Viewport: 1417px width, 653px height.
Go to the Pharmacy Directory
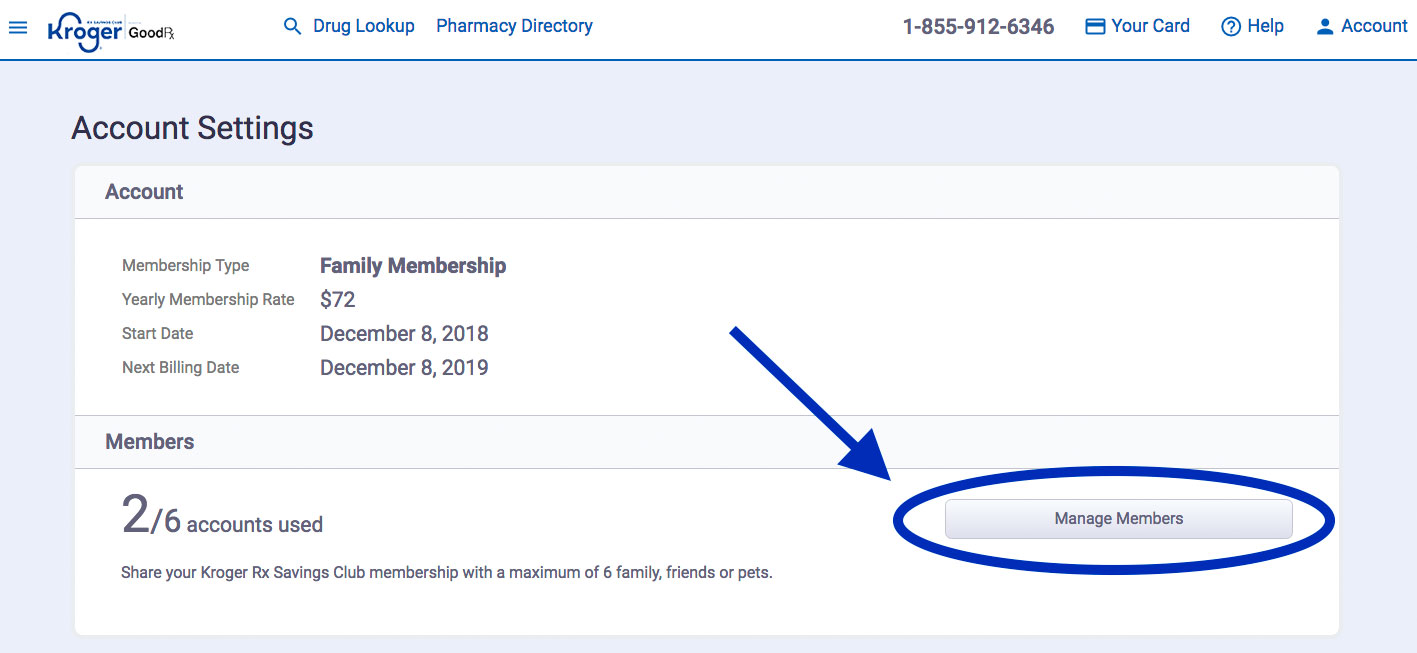514,26
